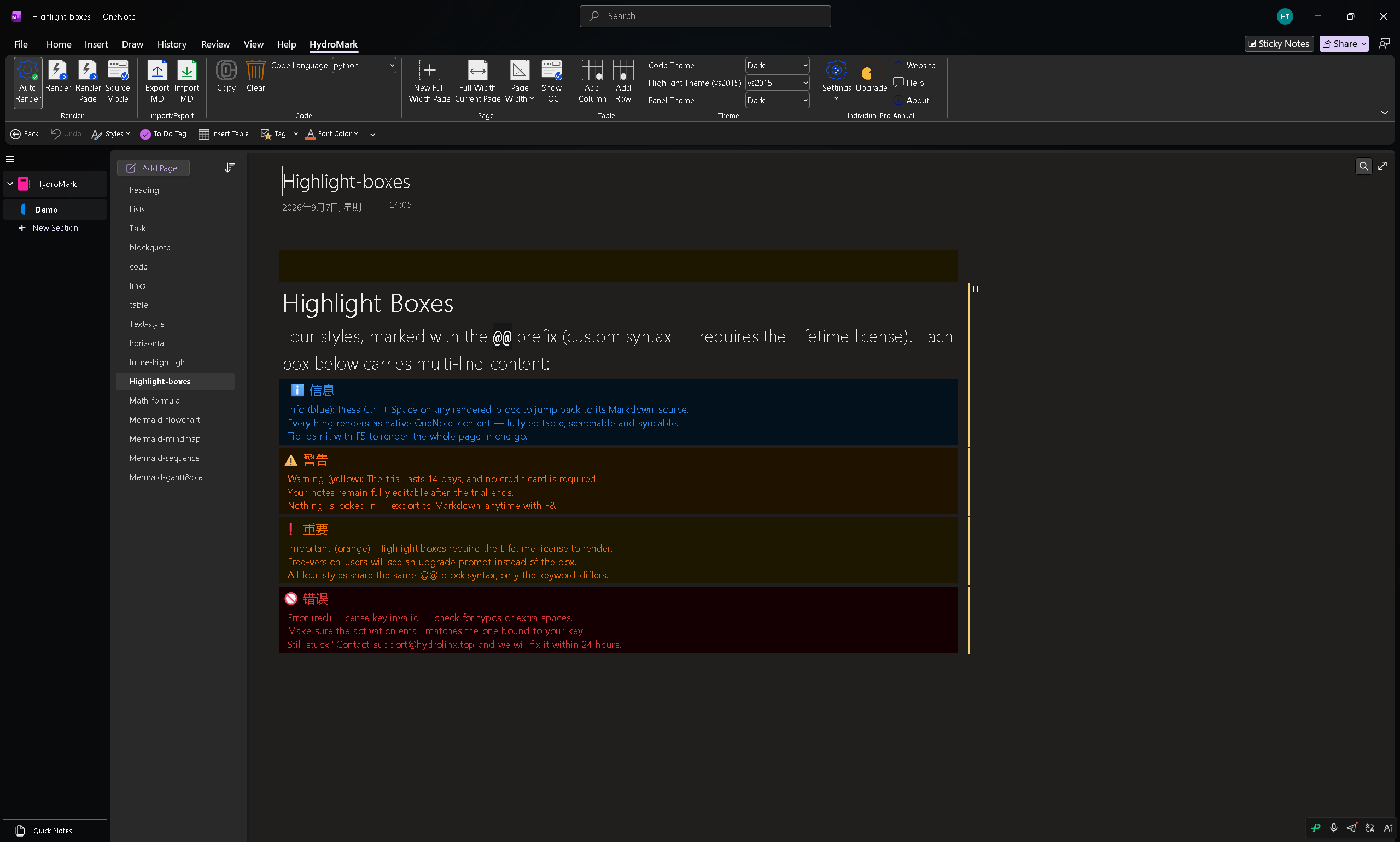Click the page search magnifier icon

tap(1363, 166)
